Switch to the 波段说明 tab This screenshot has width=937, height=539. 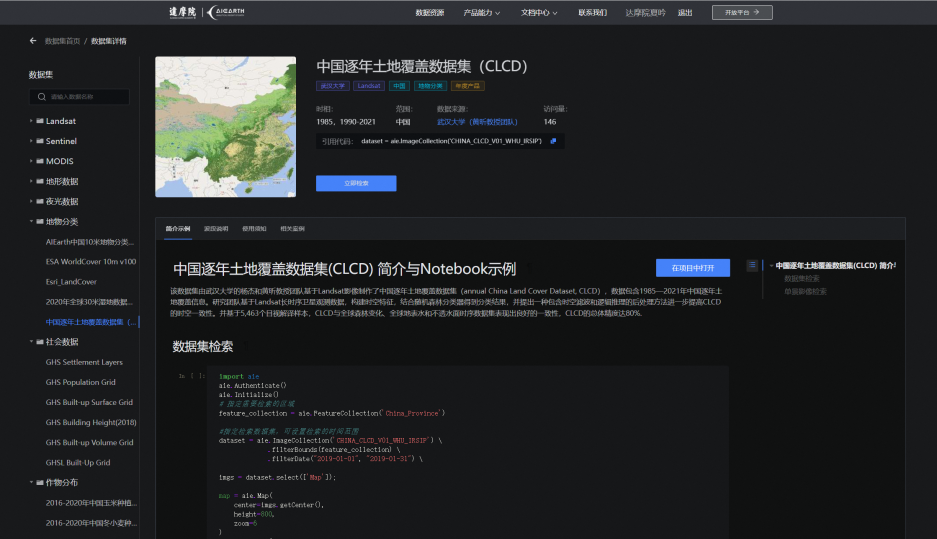coord(216,229)
